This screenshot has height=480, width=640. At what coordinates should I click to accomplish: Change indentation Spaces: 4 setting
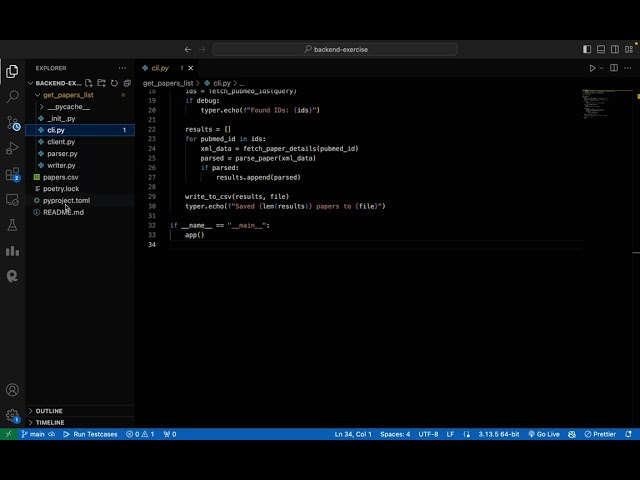pyautogui.click(x=395, y=434)
